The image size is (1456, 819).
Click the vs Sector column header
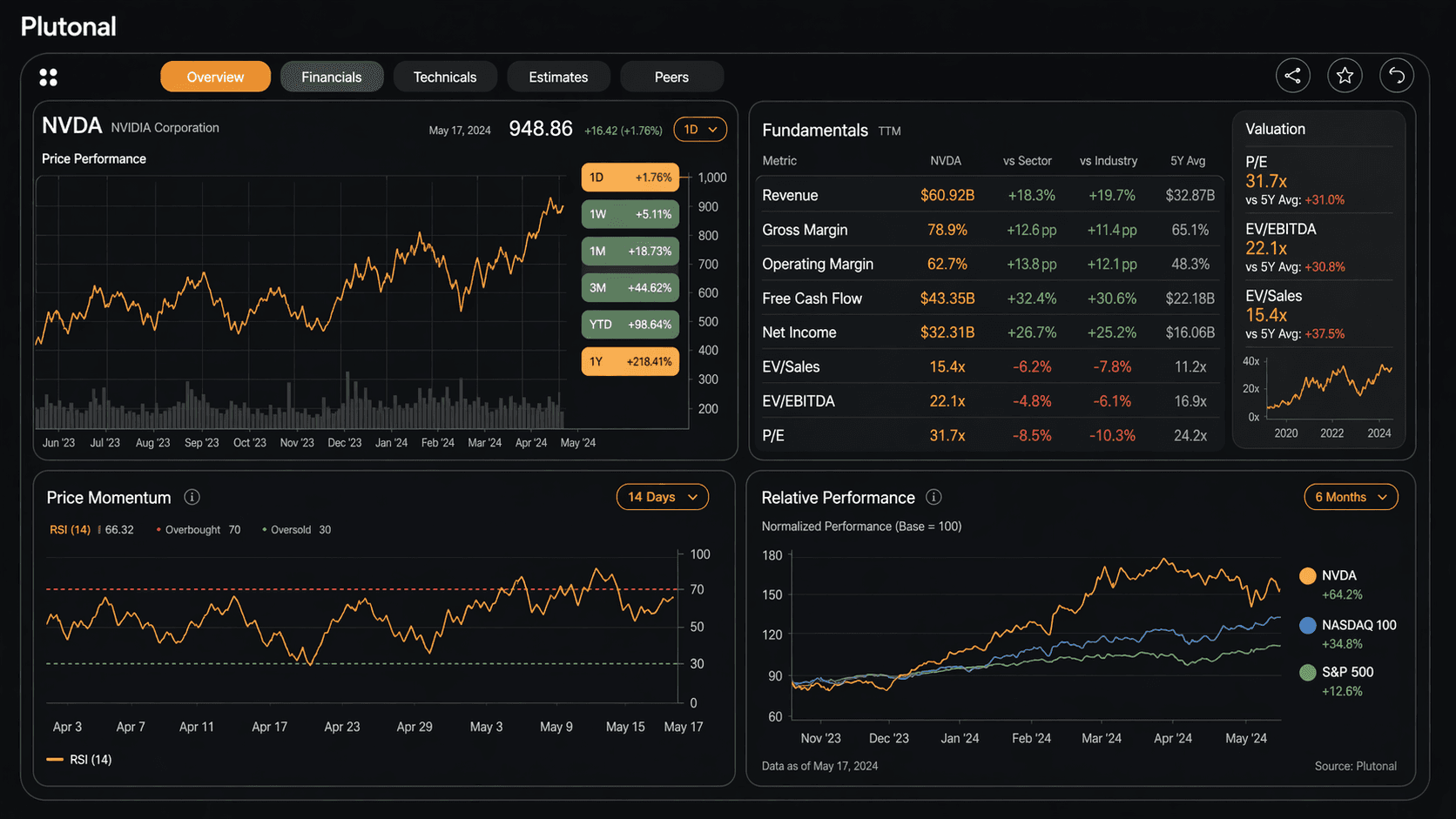click(1028, 161)
